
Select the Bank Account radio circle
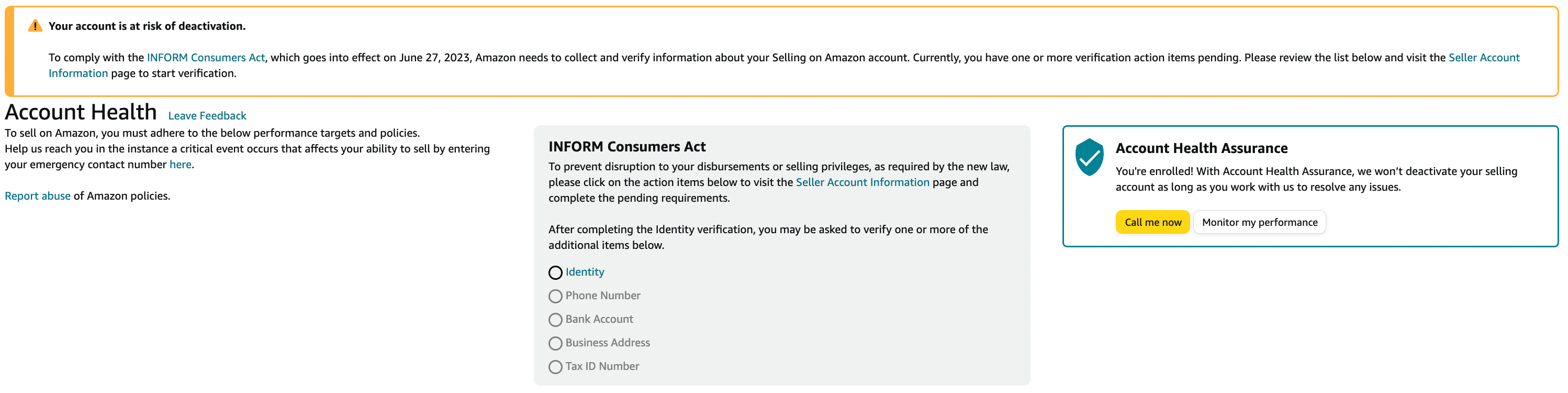point(555,320)
